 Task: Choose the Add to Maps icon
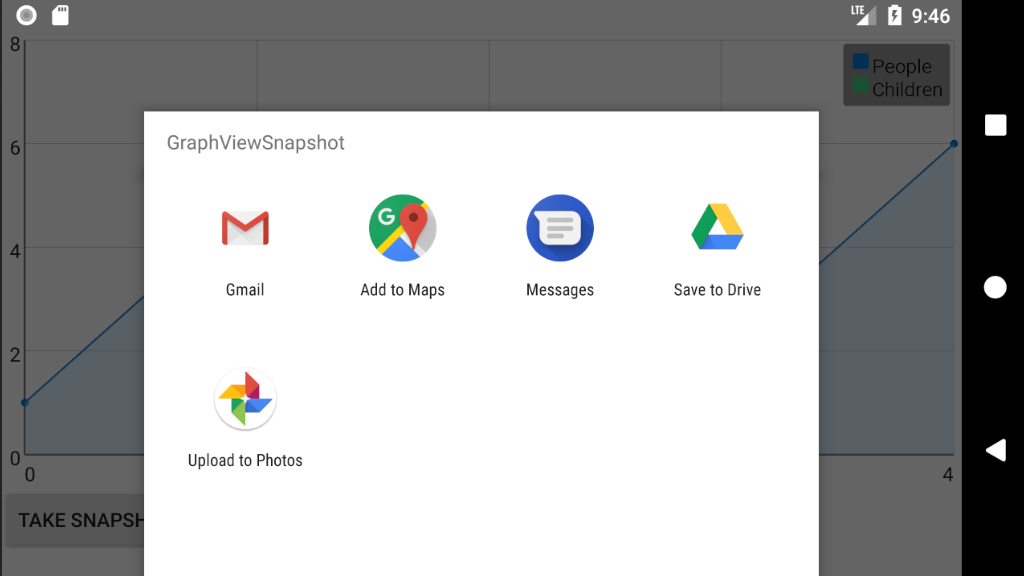click(402, 228)
